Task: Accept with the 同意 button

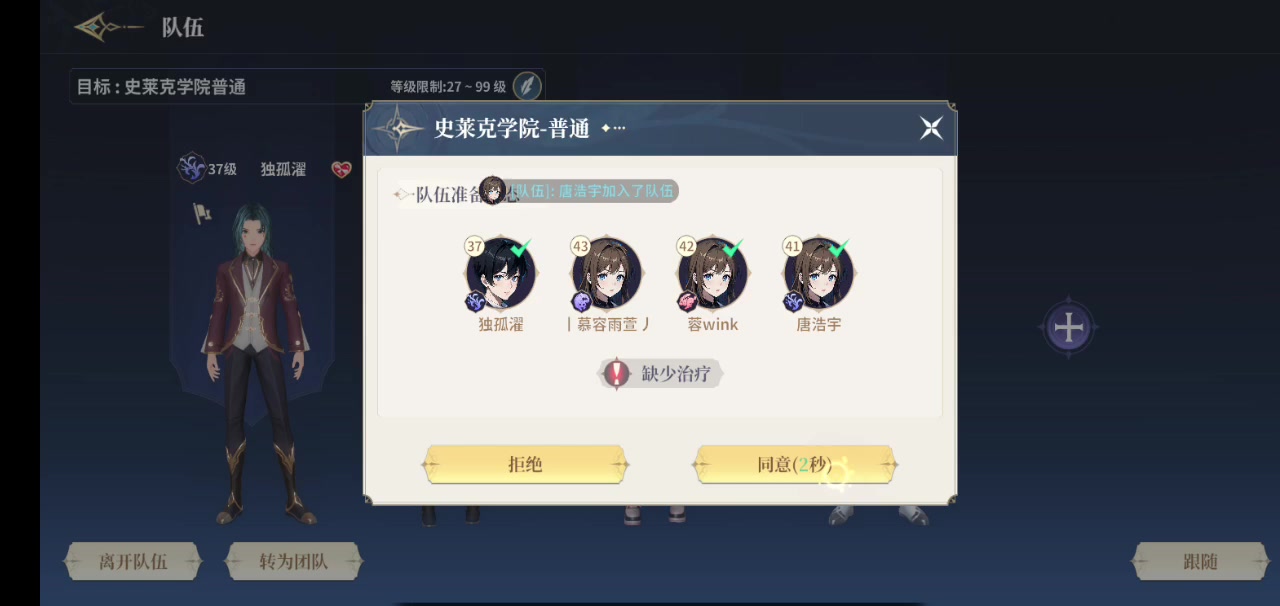Action: pos(795,465)
